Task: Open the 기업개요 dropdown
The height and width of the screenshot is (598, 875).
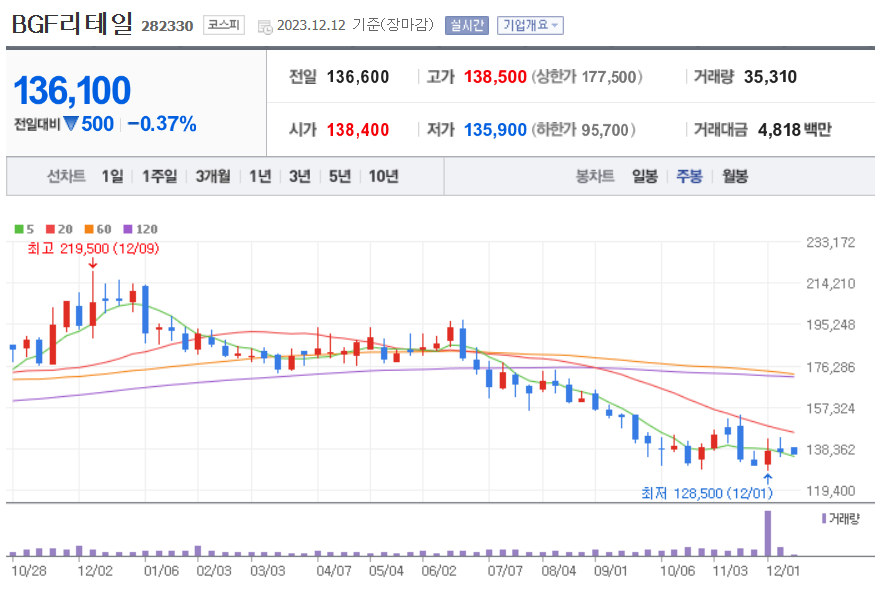Action: pyautogui.click(x=530, y=26)
